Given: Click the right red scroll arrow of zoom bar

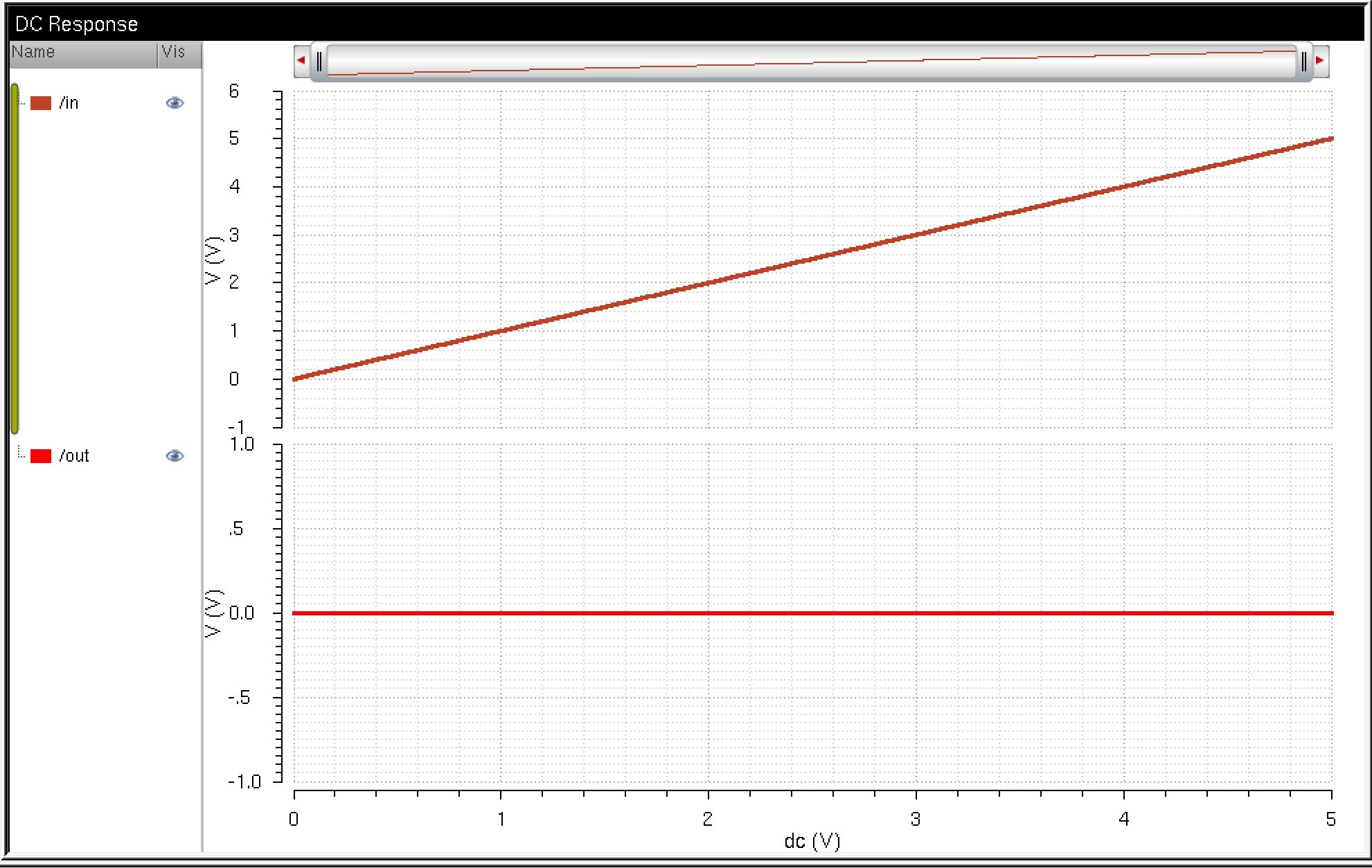Looking at the screenshot, I should click(1320, 60).
